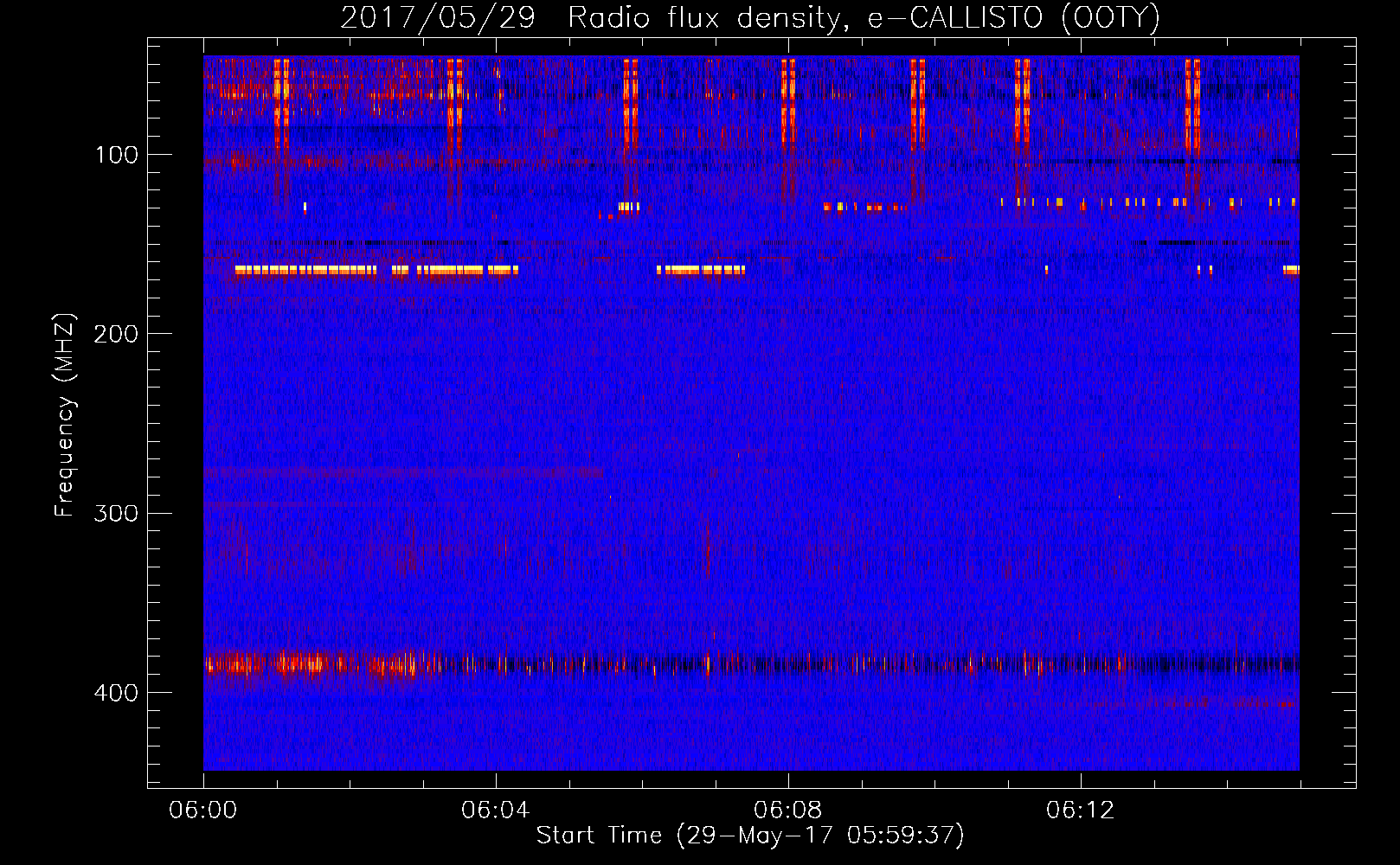Click the 100 frequency tick label

(117, 155)
